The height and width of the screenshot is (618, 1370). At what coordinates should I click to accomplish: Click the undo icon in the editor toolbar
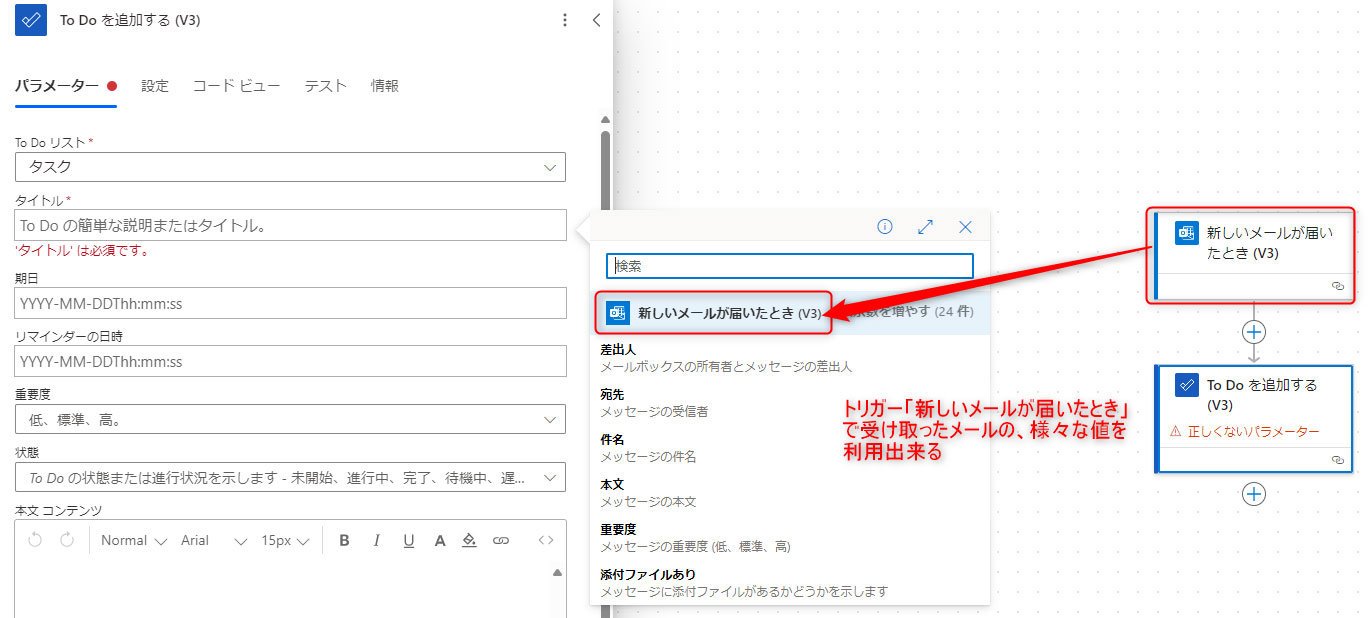[35, 540]
